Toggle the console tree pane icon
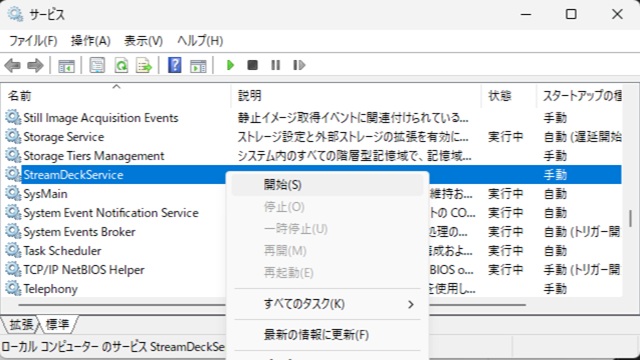Image resolution: width=640 pixels, height=360 pixels. pyautogui.click(x=66, y=65)
